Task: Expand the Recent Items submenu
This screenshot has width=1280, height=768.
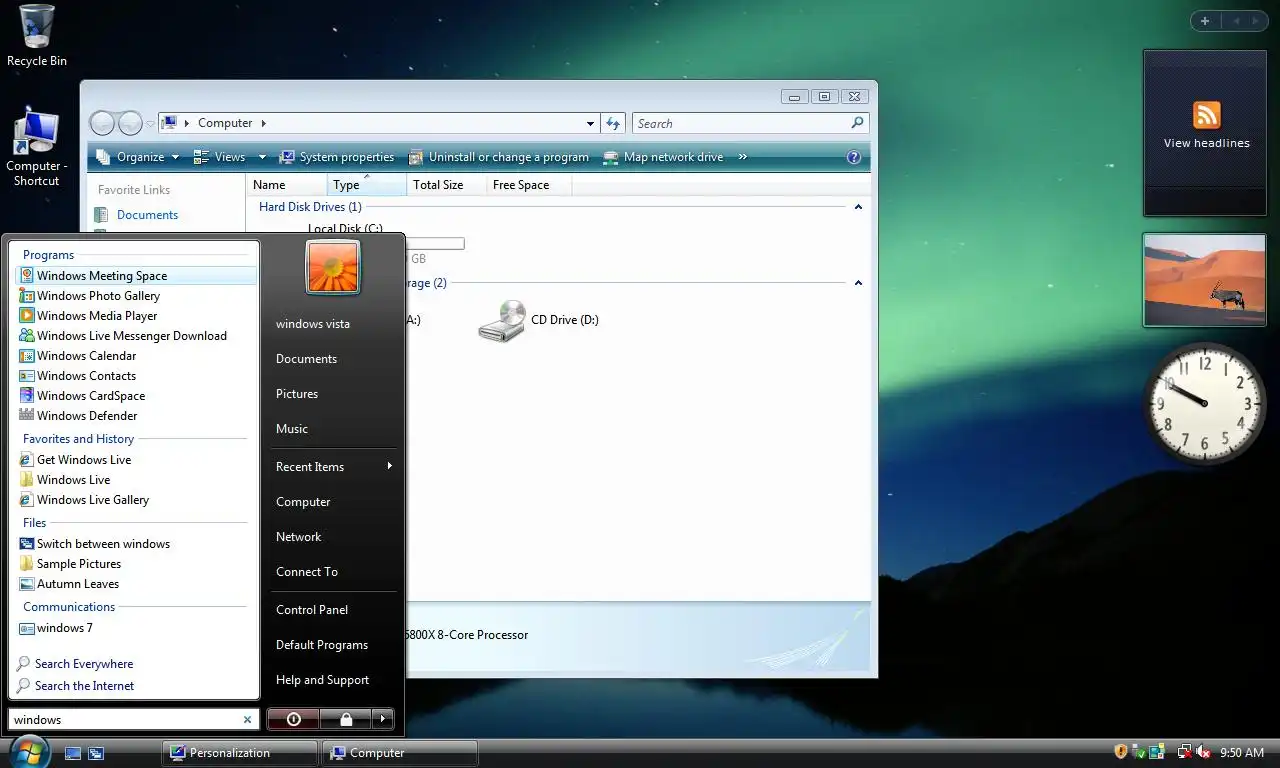Action: pos(334,467)
